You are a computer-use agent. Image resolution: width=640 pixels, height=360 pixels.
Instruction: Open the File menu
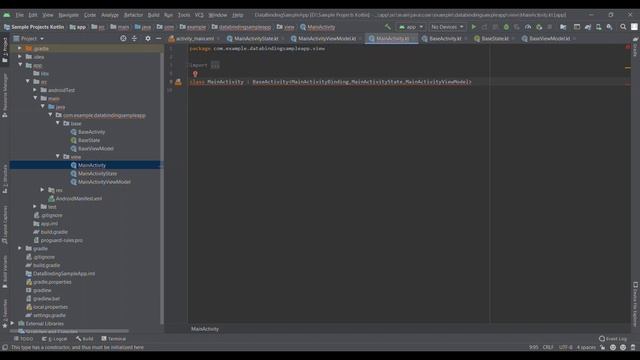tap(20, 15)
